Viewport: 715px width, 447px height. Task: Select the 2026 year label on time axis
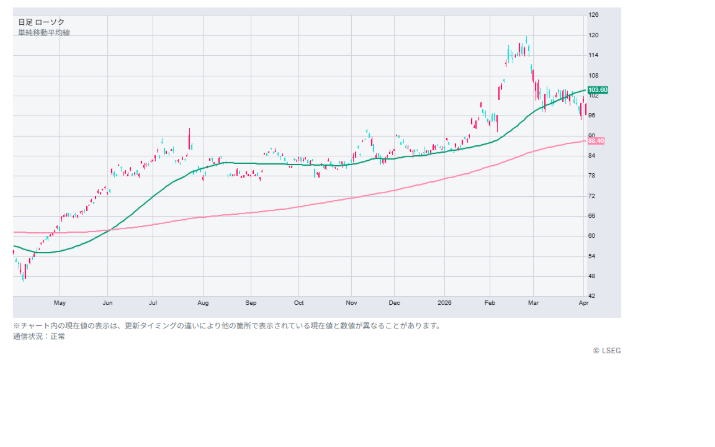click(446, 301)
